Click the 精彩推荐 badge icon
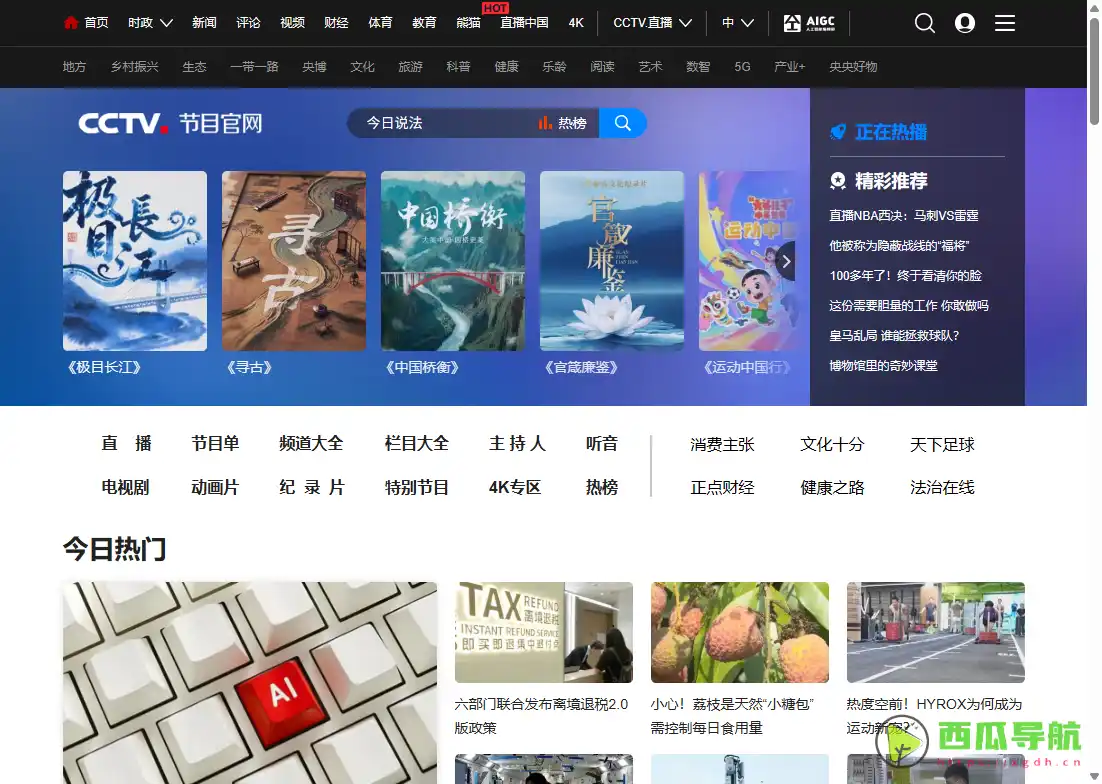This screenshot has width=1102, height=784. (x=838, y=181)
